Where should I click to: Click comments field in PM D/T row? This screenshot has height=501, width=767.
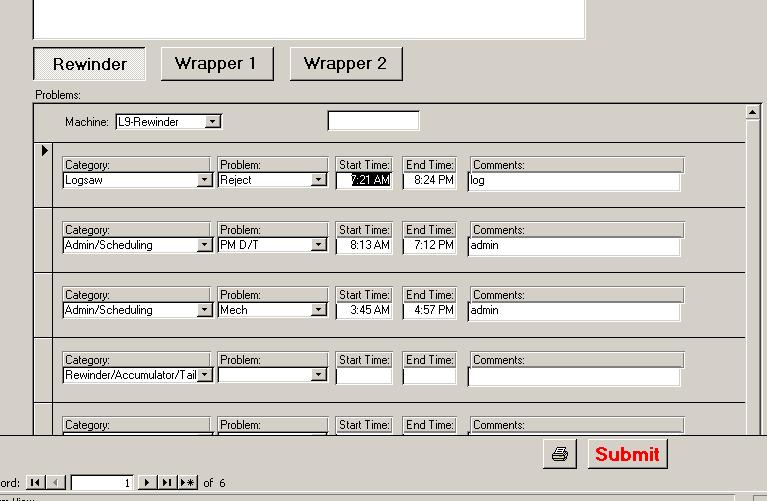574,246
